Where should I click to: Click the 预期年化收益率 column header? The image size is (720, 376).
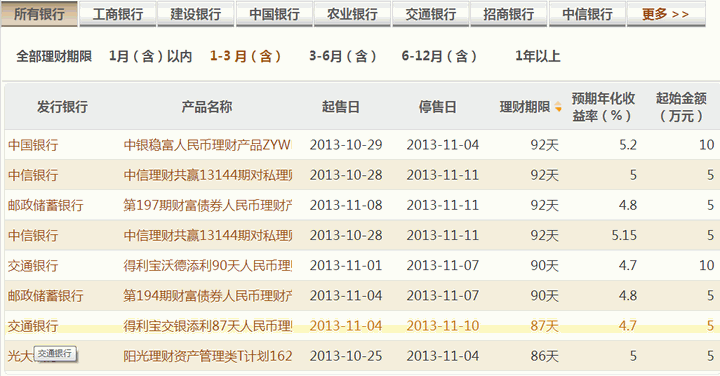(603, 107)
